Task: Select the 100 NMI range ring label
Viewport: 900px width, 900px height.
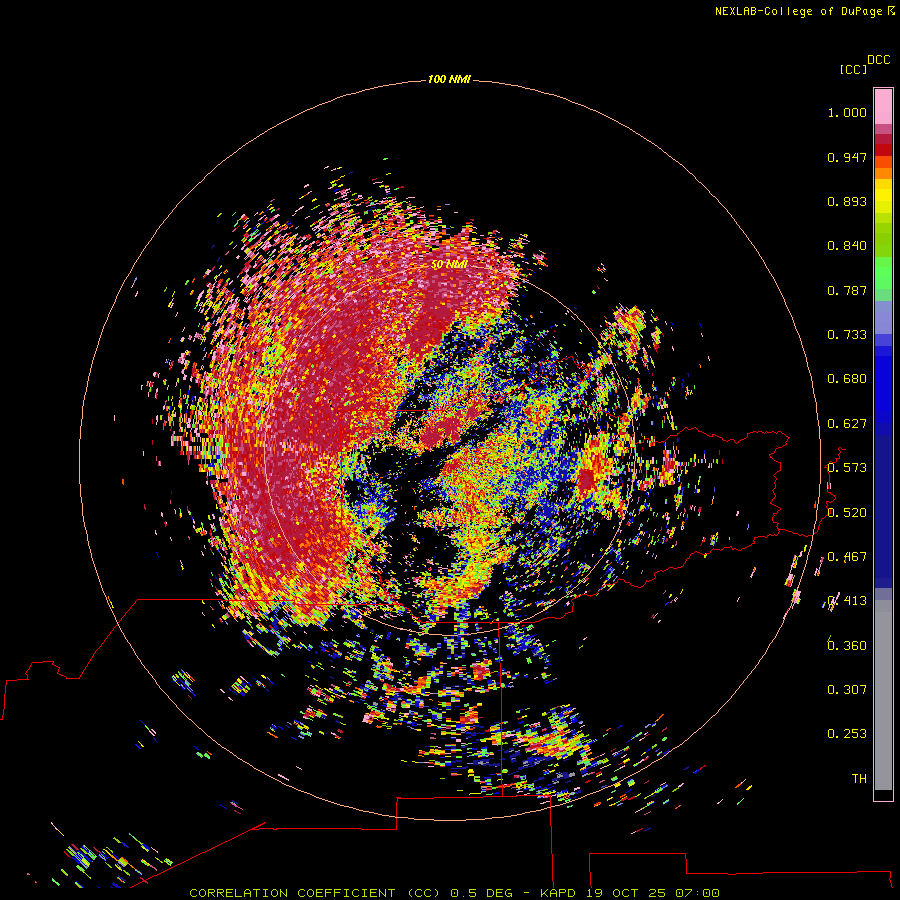Action: (x=449, y=79)
